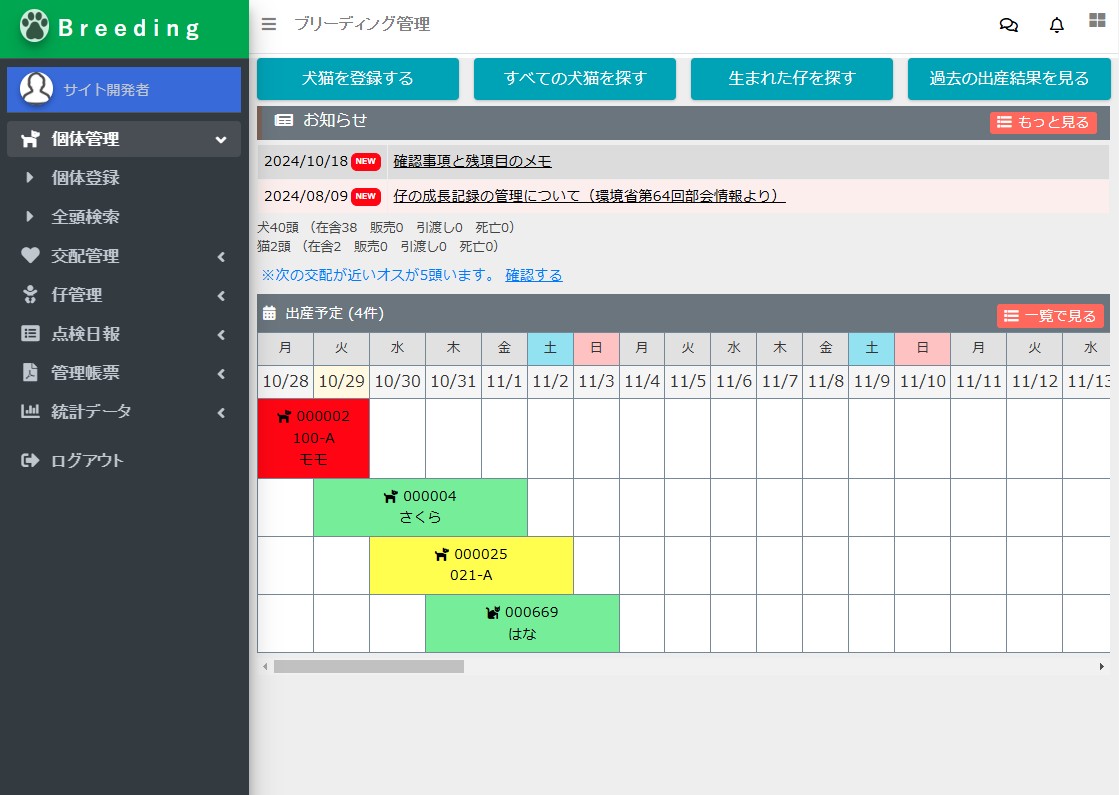This screenshot has height=795, width=1119.
Task: Click the paw logo in header
Action: click(35, 28)
